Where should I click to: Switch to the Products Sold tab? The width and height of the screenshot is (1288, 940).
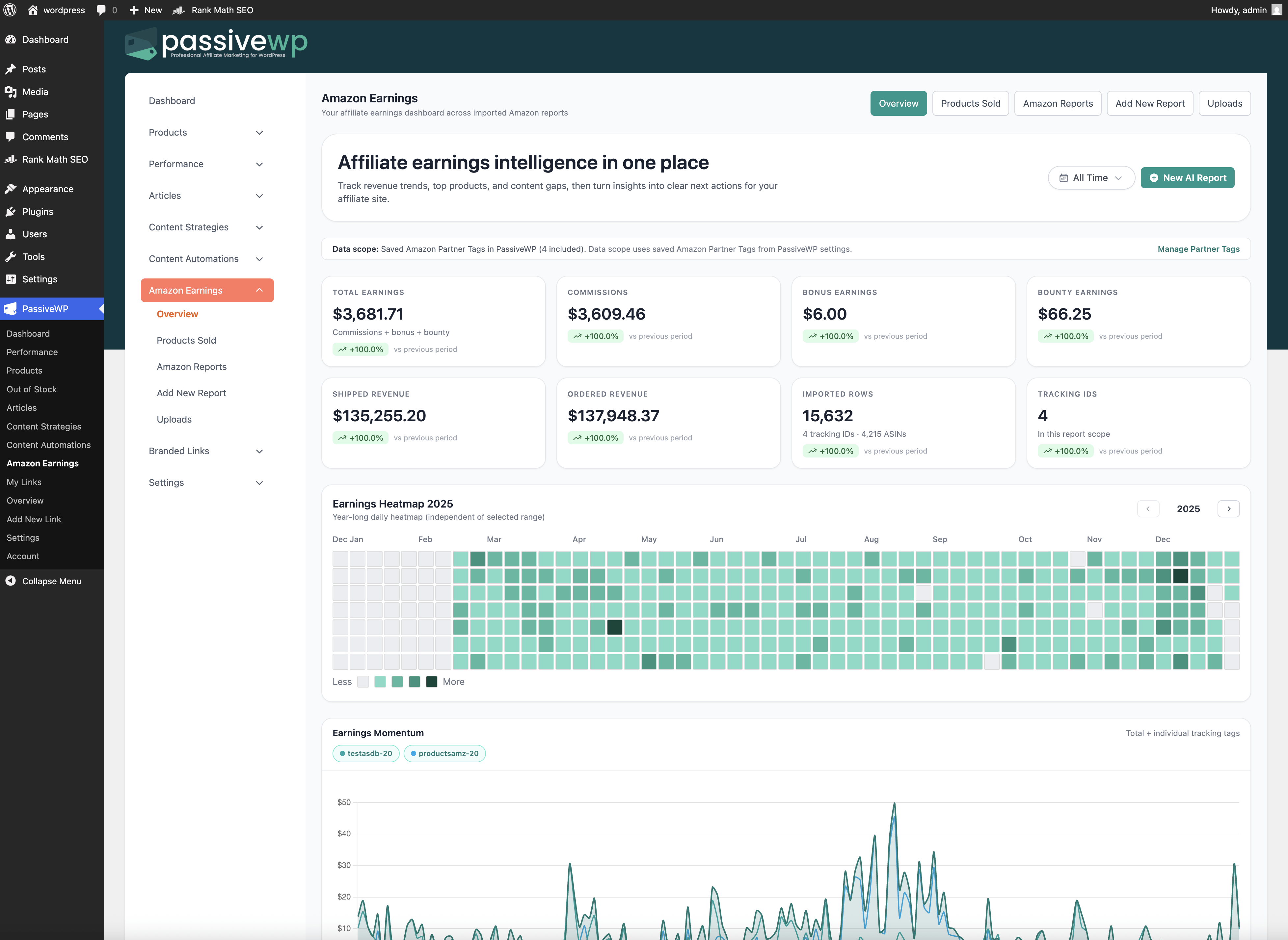click(970, 103)
